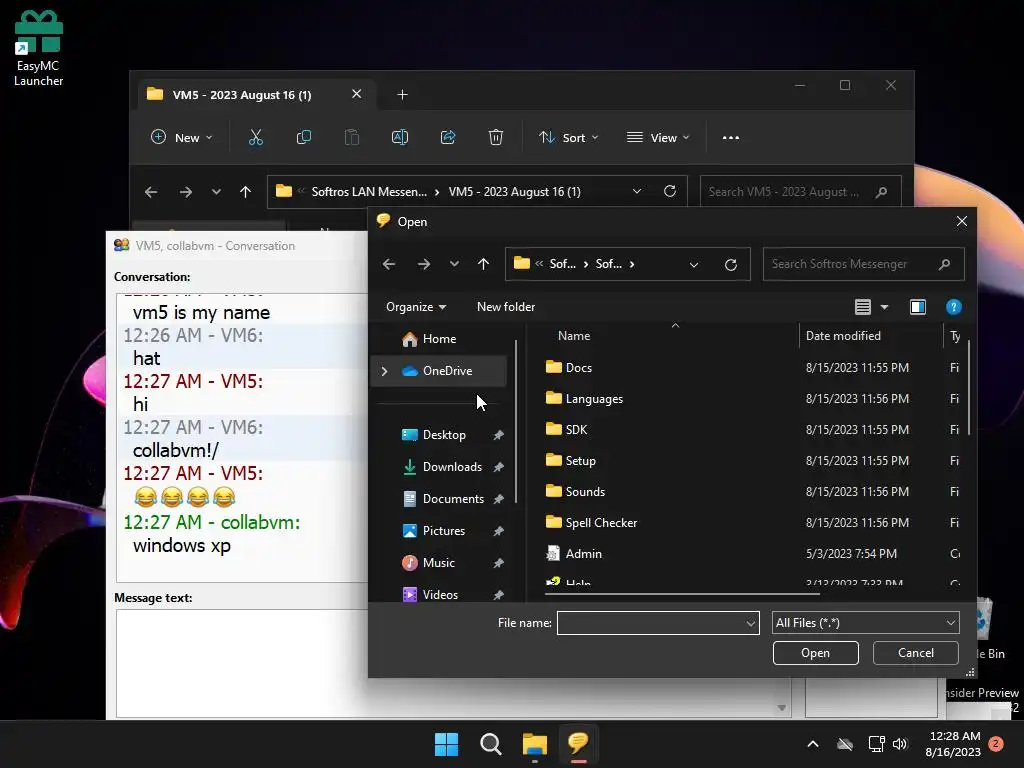Click Open button in dialog
Screen dimensions: 1024x768
(816, 653)
